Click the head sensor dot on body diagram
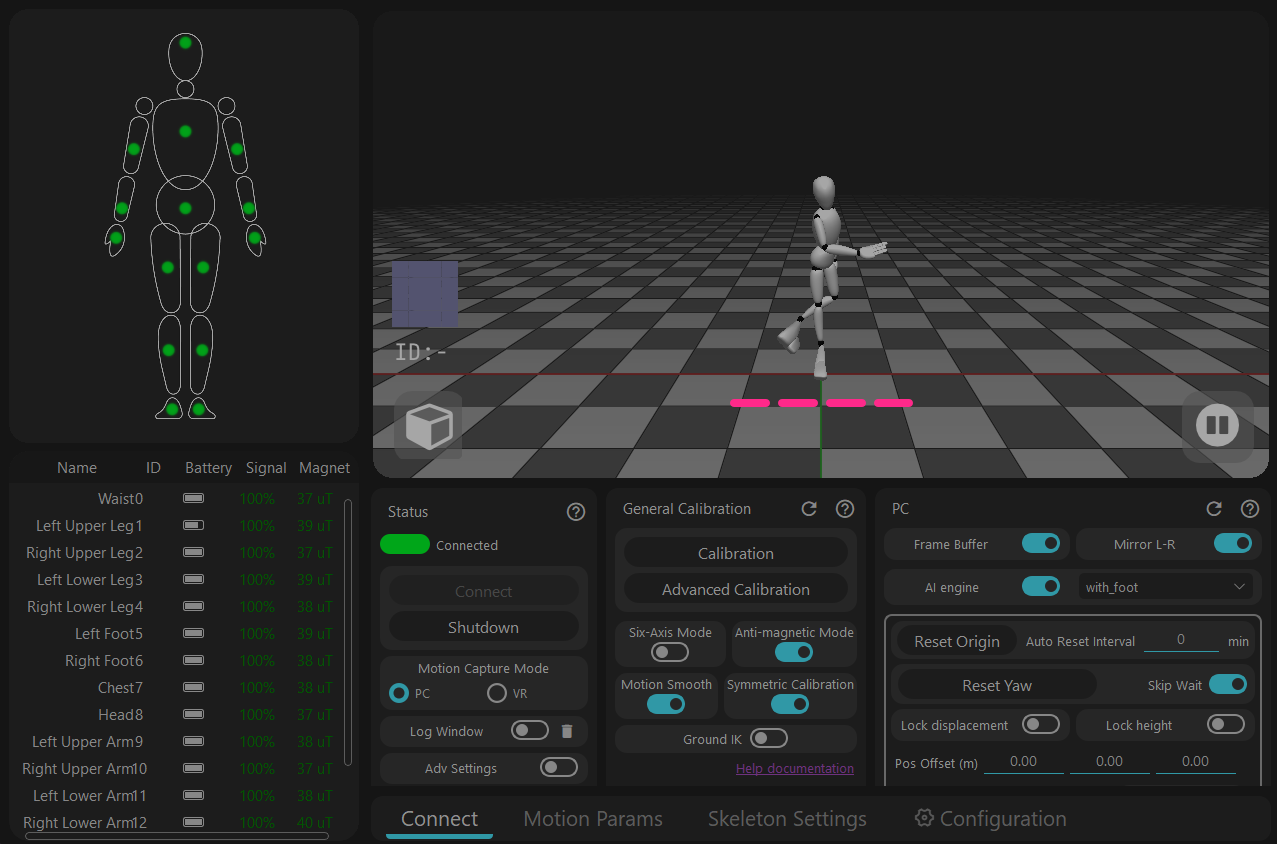This screenshot has width=1277, height=844. tap(185, 42)
